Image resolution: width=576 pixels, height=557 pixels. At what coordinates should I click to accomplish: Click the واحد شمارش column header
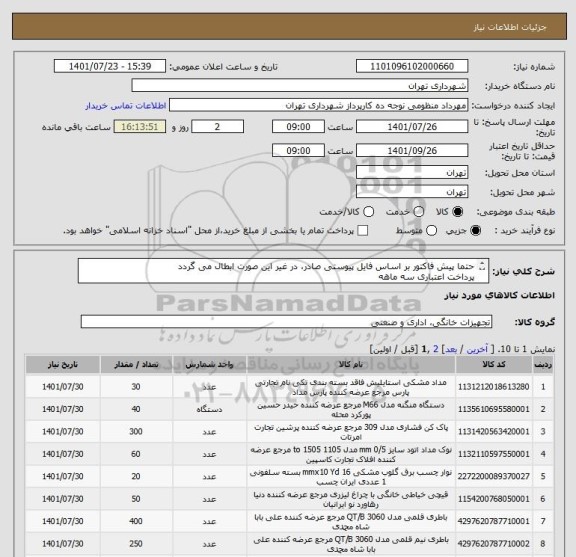tap(209, 364)
